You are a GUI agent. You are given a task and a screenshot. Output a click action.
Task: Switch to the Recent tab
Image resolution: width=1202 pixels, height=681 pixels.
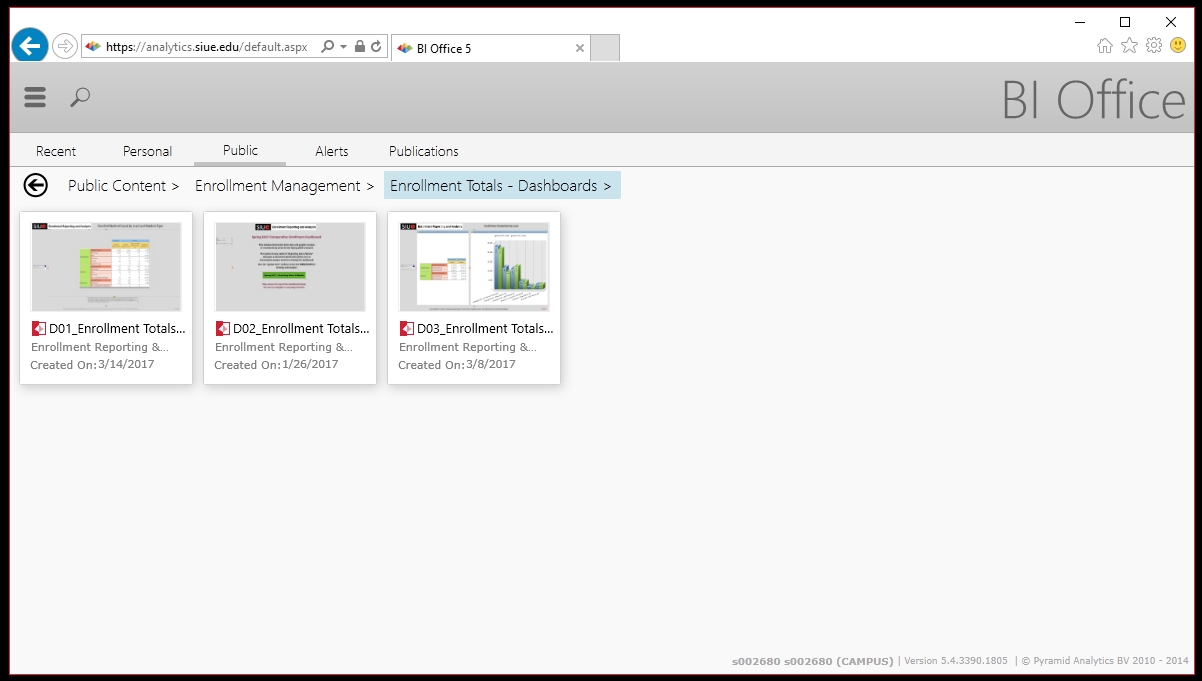56,151
